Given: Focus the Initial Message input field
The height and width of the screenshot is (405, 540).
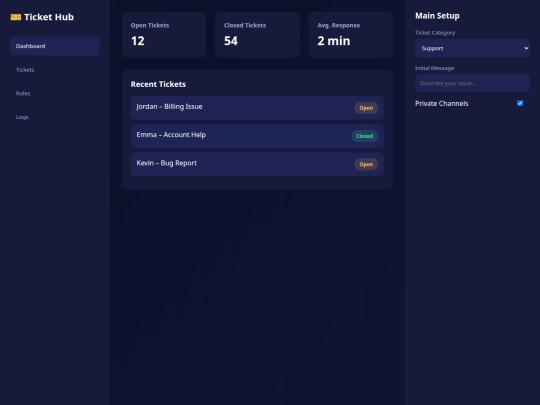Looking at the screenshot, I should tap(472, 83).
